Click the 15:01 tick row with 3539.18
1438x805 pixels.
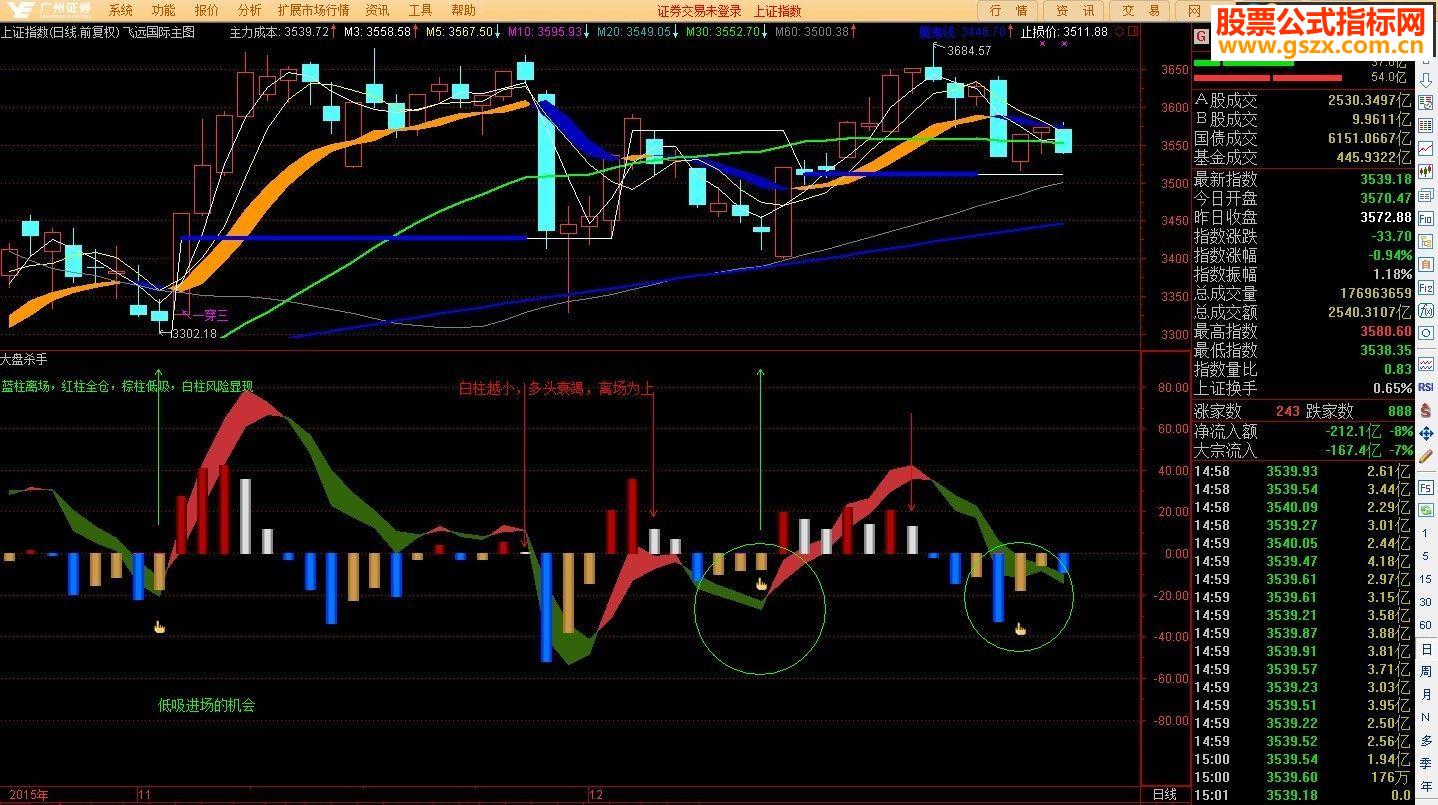[x=1304, y=796]
